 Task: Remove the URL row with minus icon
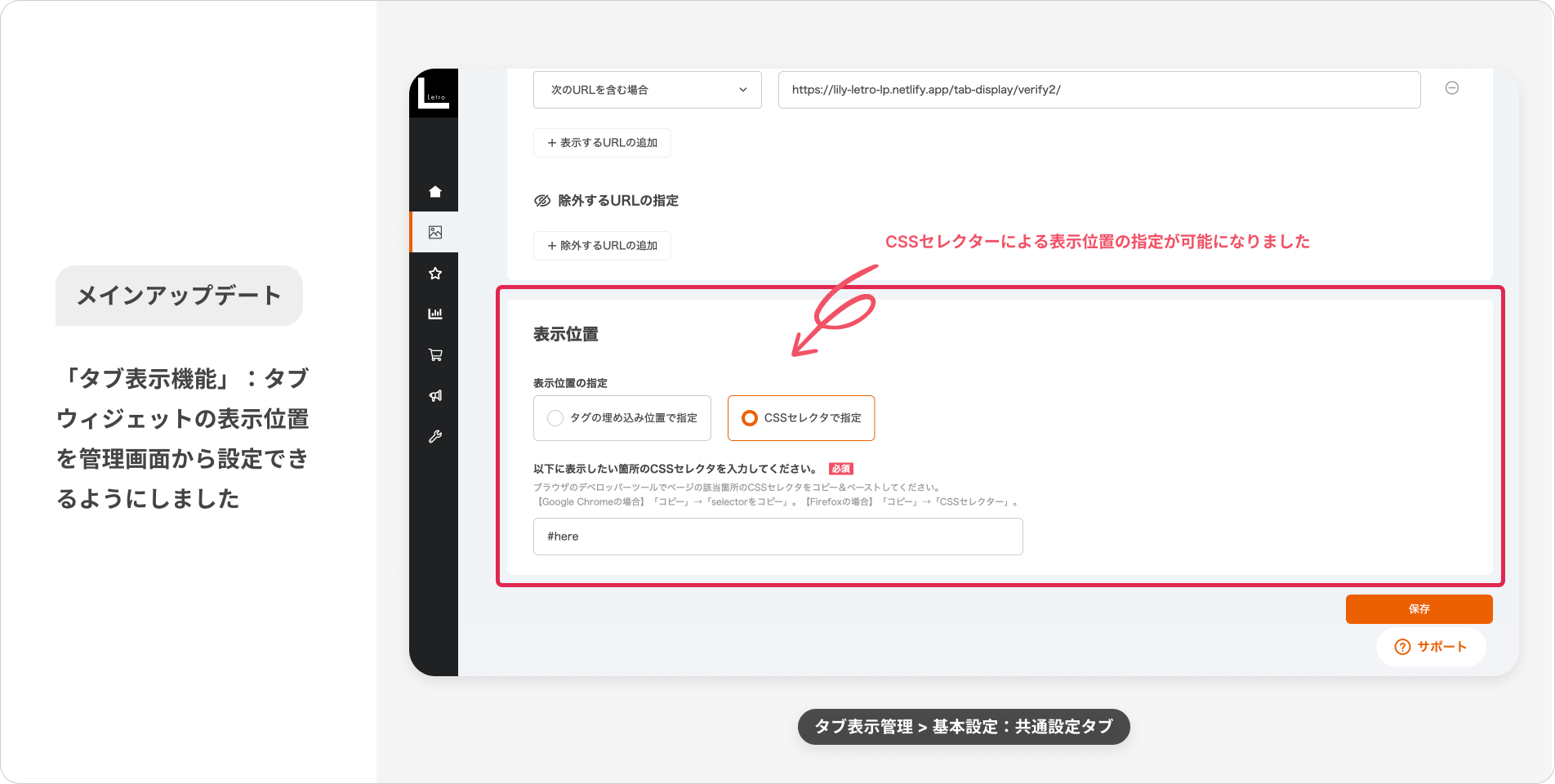pyautogui.click(x=1451, y=88)
